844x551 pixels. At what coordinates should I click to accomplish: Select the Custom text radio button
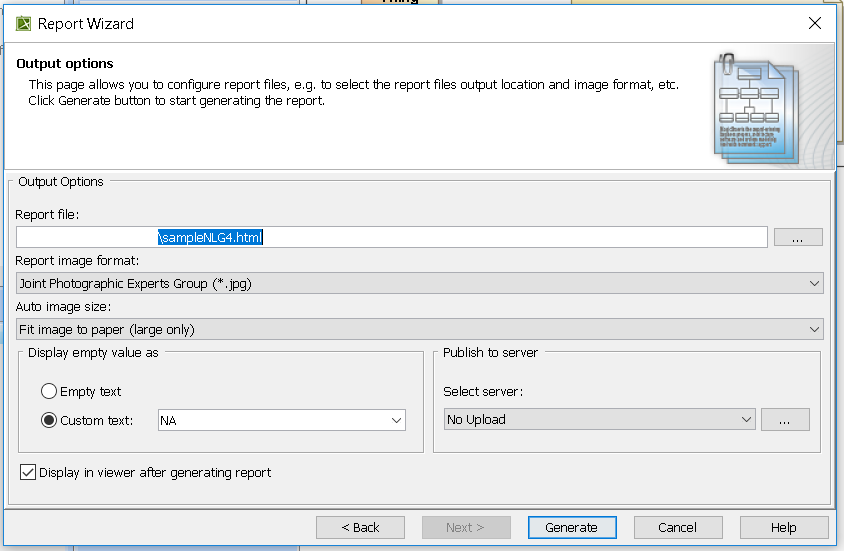[x=49, y=420]
